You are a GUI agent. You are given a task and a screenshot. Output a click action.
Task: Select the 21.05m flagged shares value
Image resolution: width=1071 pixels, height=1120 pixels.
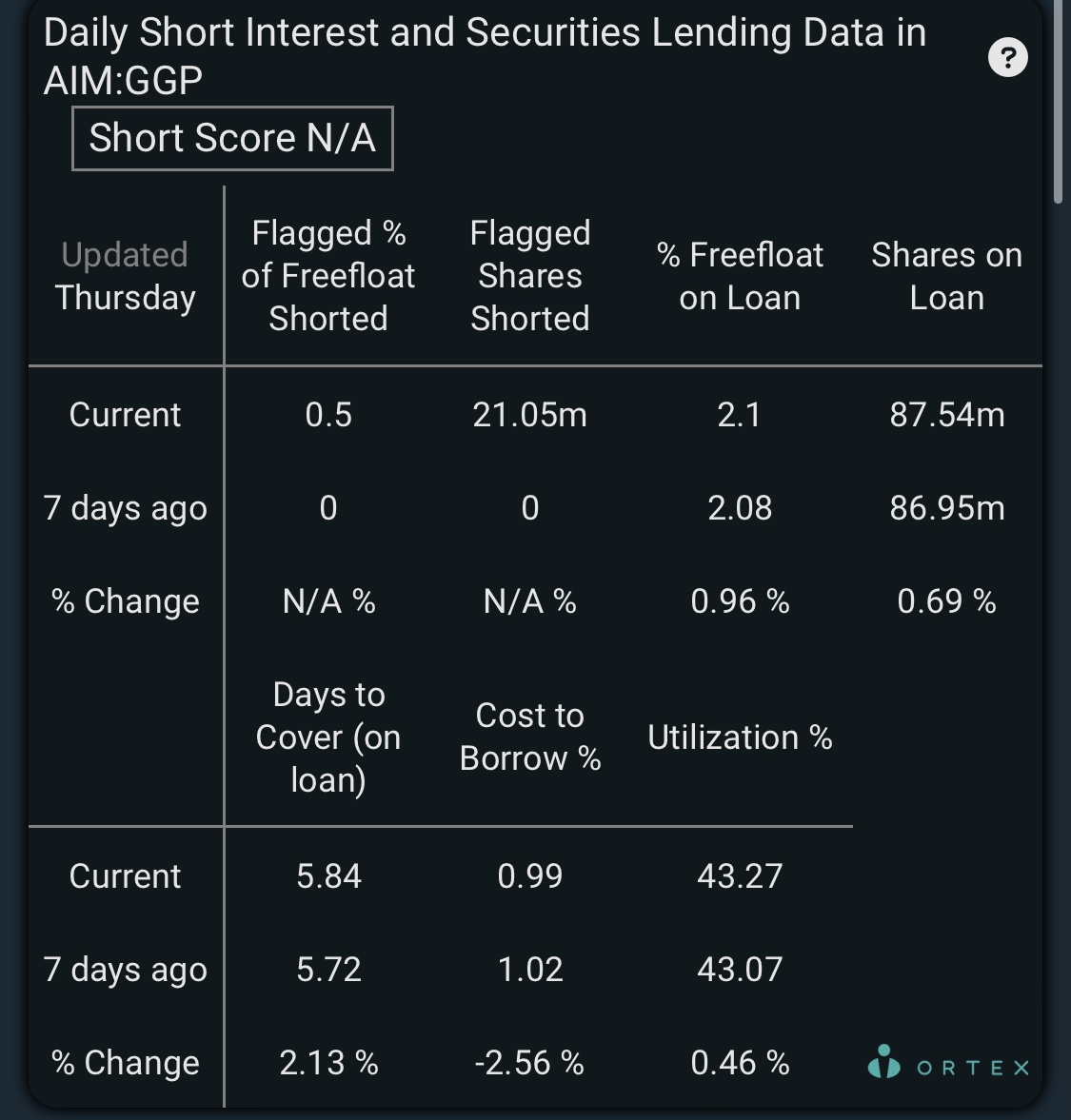(x=530, y=414)
